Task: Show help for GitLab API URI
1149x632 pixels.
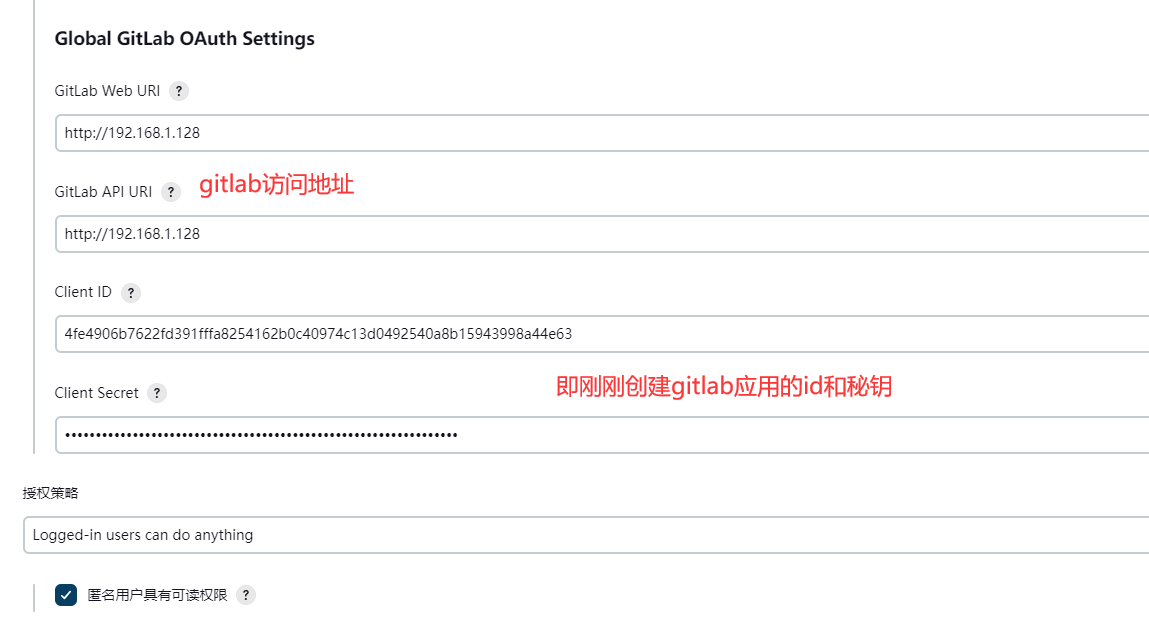Action: coord(171,192)
